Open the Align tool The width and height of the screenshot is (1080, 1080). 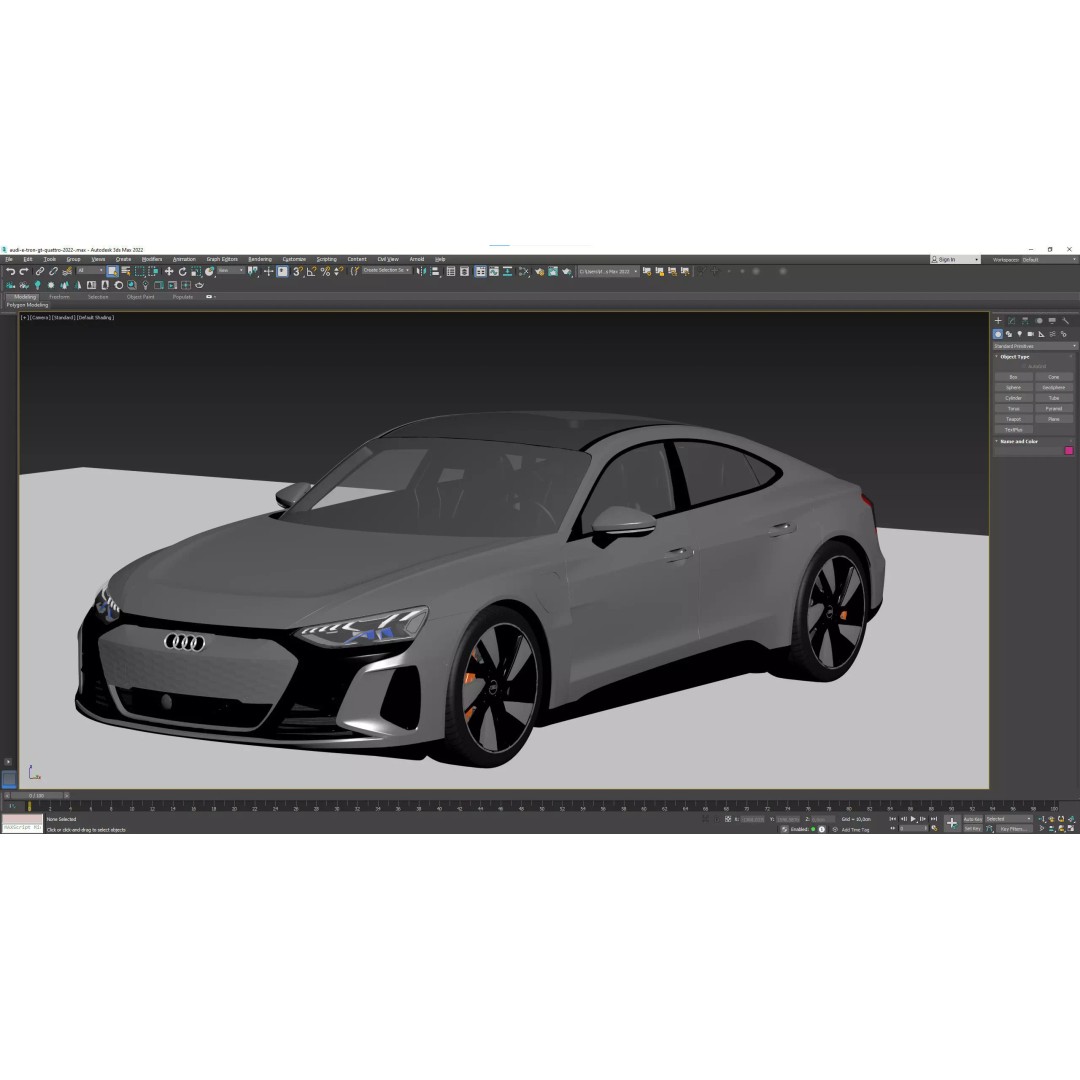pos(435,271)
